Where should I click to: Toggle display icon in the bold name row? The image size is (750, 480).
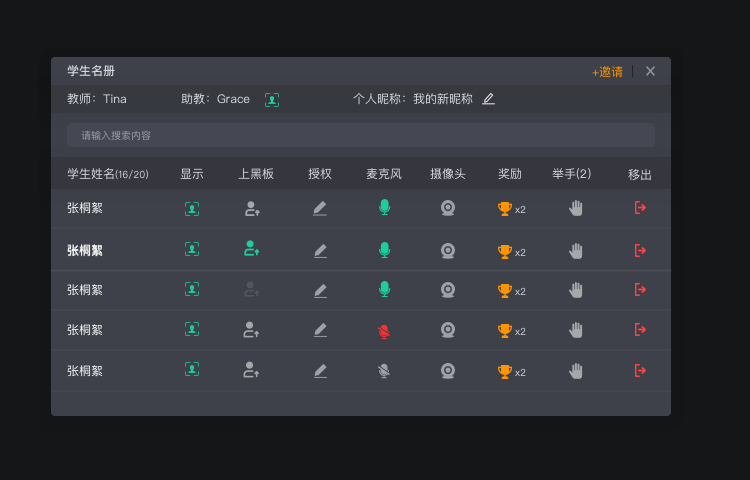coord(192,249)
